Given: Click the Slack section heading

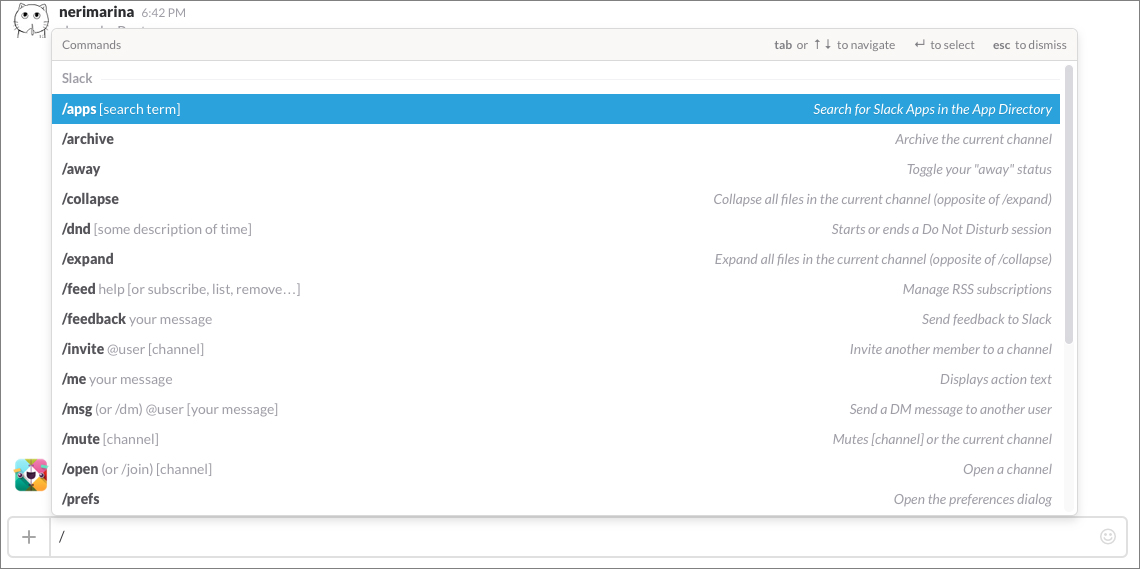Looking at the screenshot, I should [77, 78].
